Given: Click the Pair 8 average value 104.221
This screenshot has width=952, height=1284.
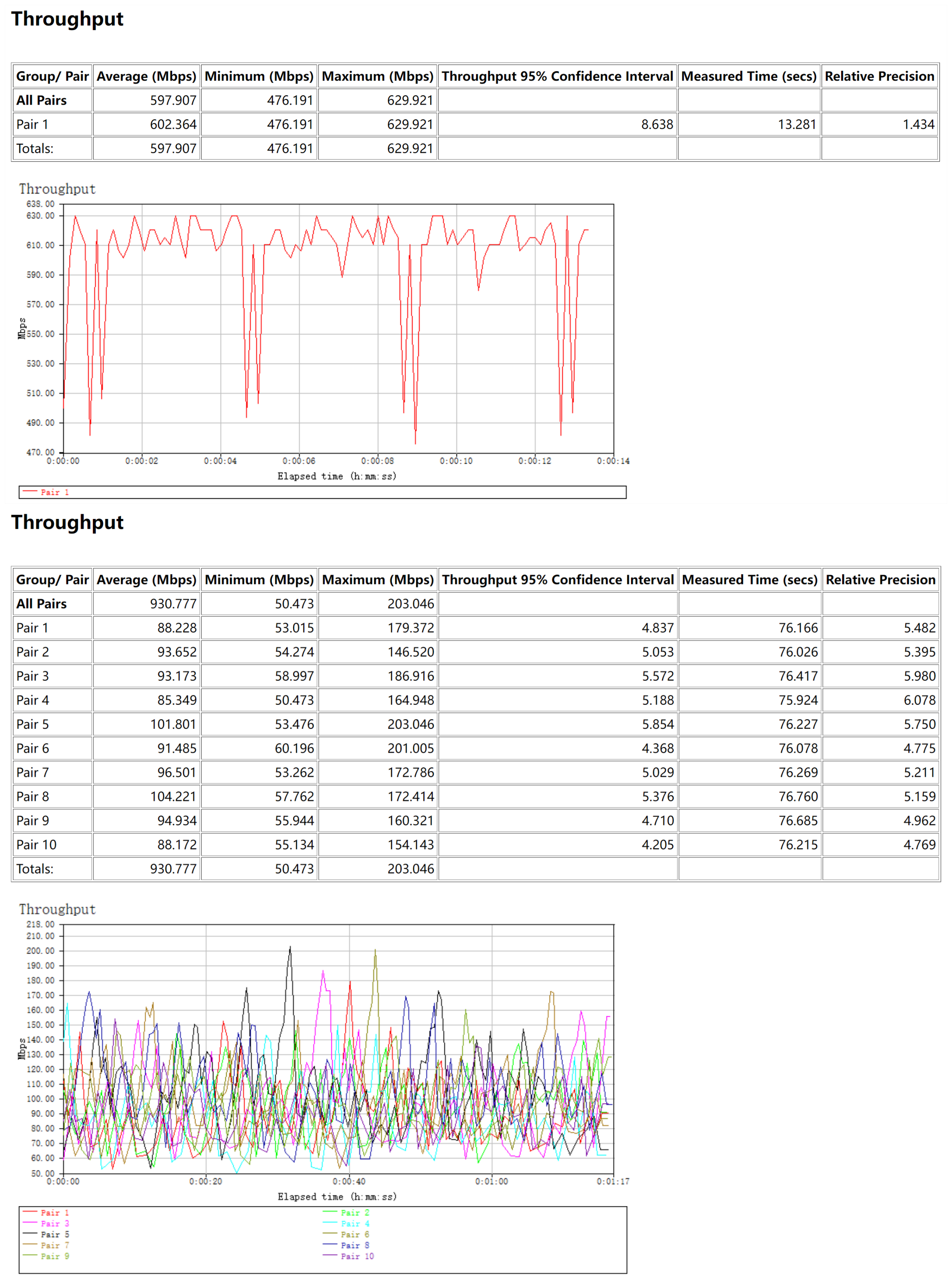Looking at the screenshot, I should (x=173, y=797).
